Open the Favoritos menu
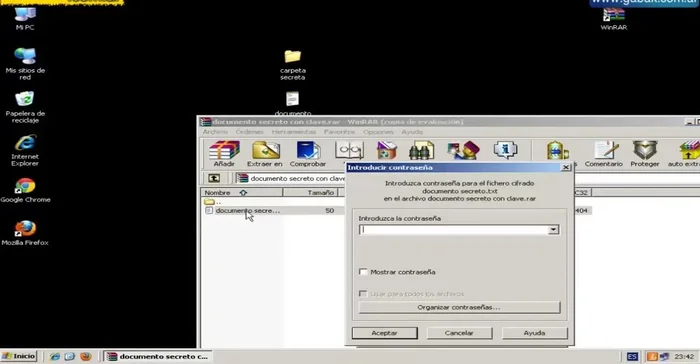The width and height of the screenshot is (700, 364). (x=339, y=132)
